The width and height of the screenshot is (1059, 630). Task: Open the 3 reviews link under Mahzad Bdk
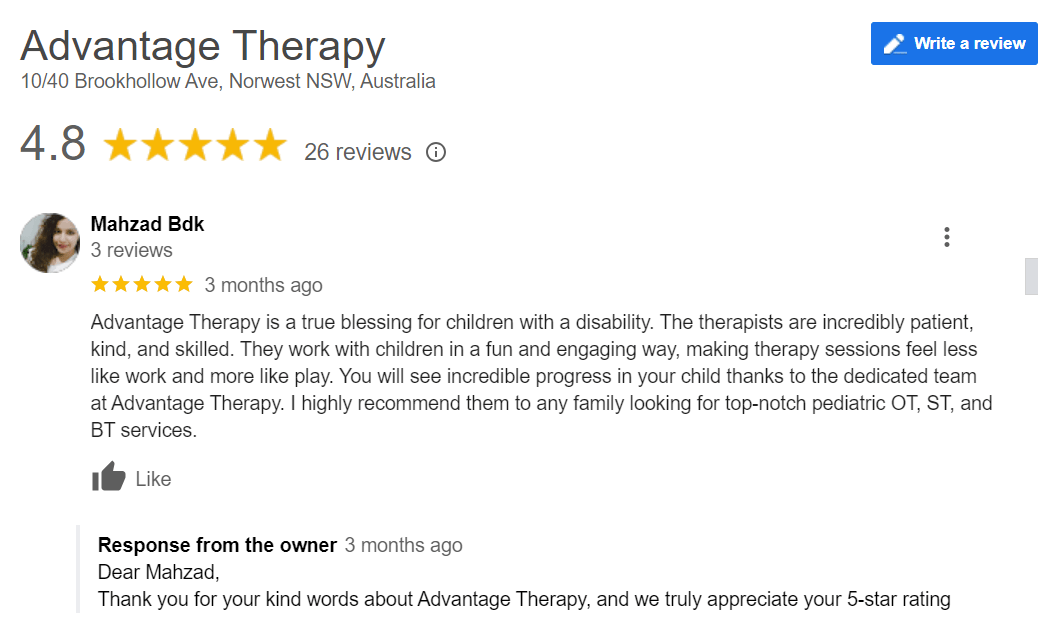pyautogui.click(x=131, y=250)
